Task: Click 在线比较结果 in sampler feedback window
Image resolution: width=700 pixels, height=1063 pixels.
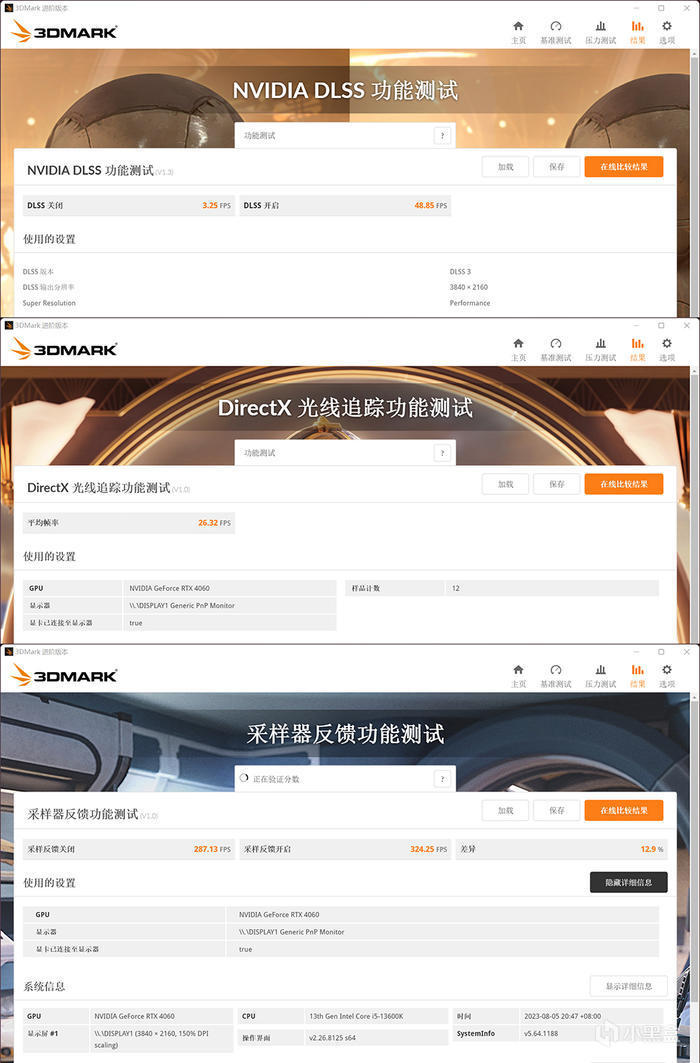Action: click(x=623, y=810)
